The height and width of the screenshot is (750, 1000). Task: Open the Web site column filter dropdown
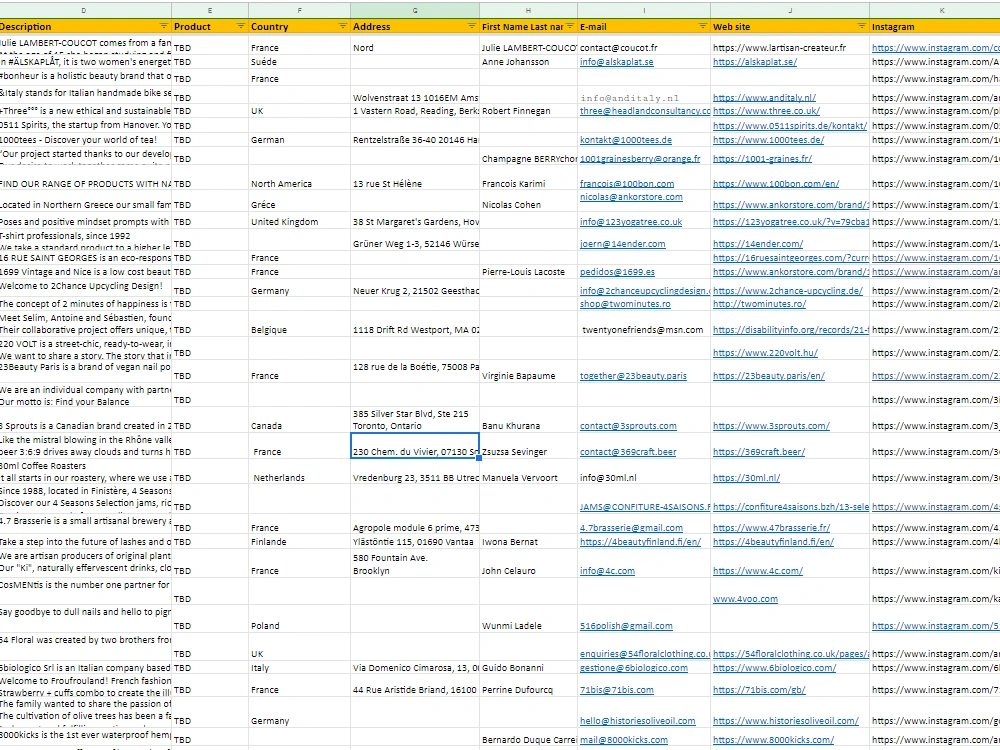tap(862, 26)
